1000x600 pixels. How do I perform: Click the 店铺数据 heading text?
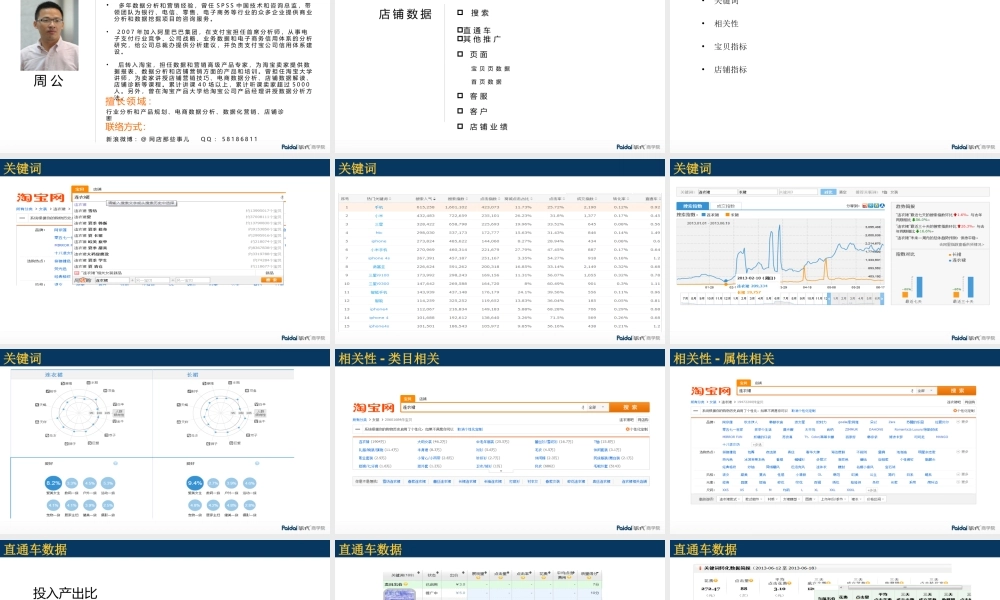coord(405,14)
